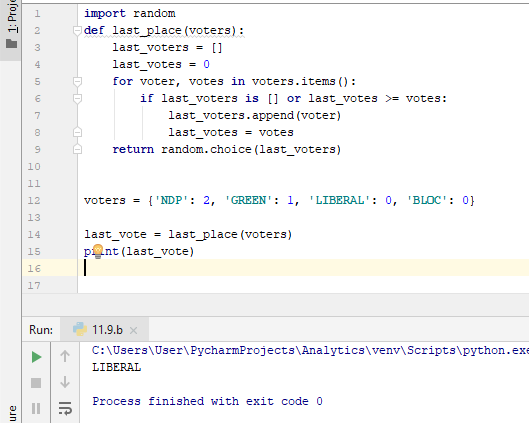Collapse the if block fold marker on line 6

77,98
